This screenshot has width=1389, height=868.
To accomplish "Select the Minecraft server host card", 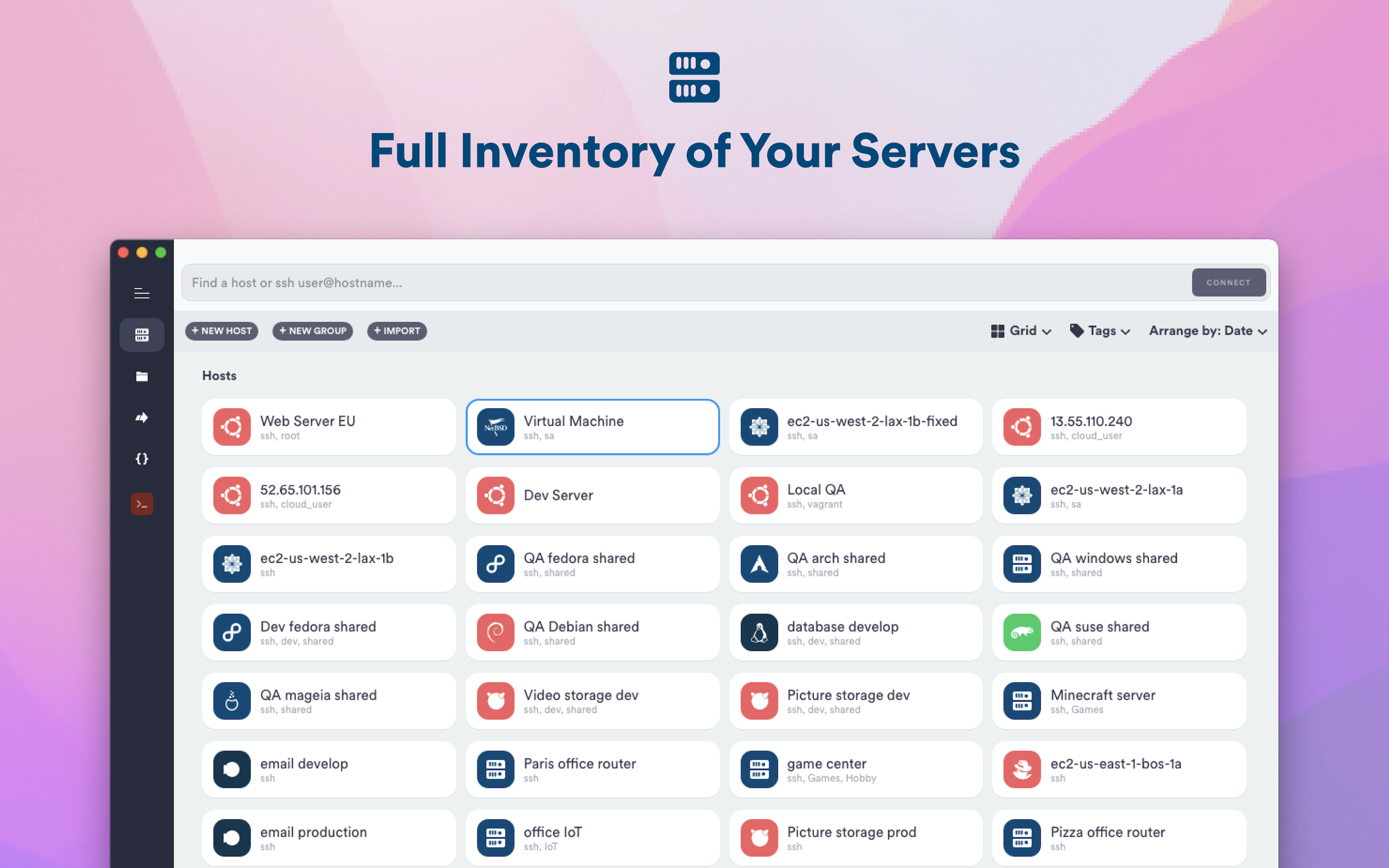I will click(1118, 701).
